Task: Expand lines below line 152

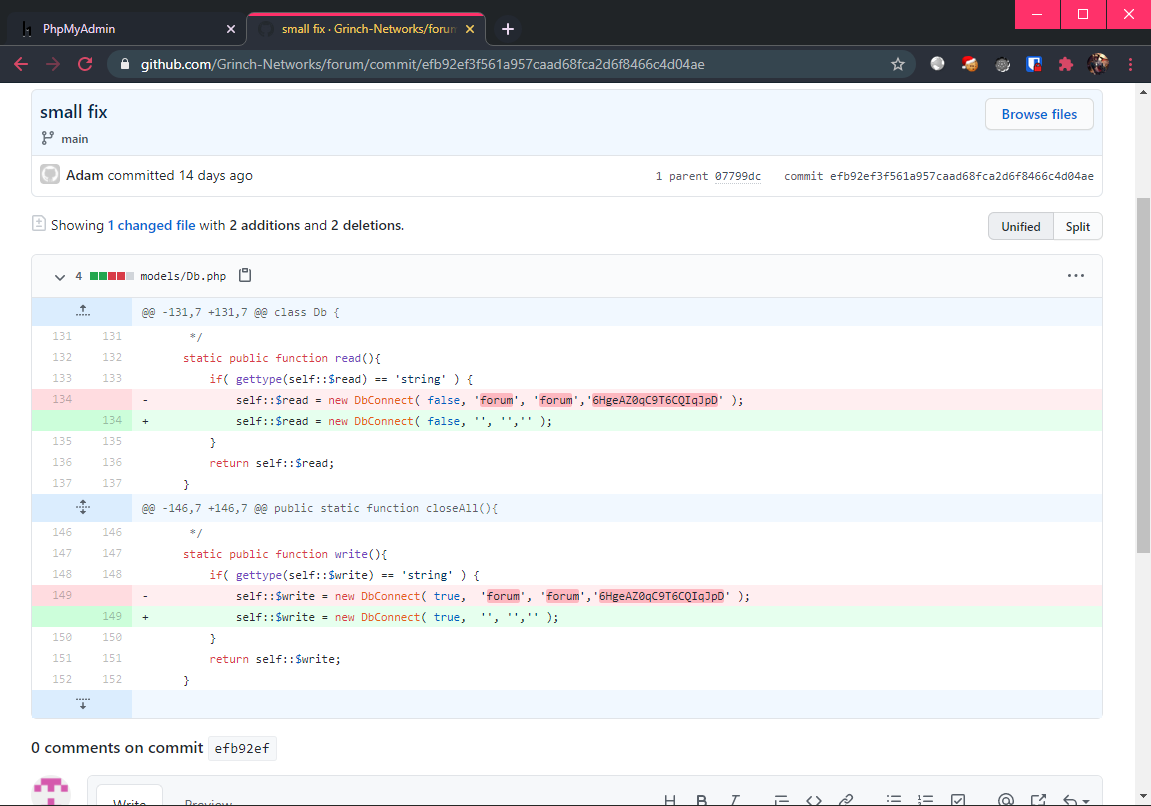Action: (83, 703)
